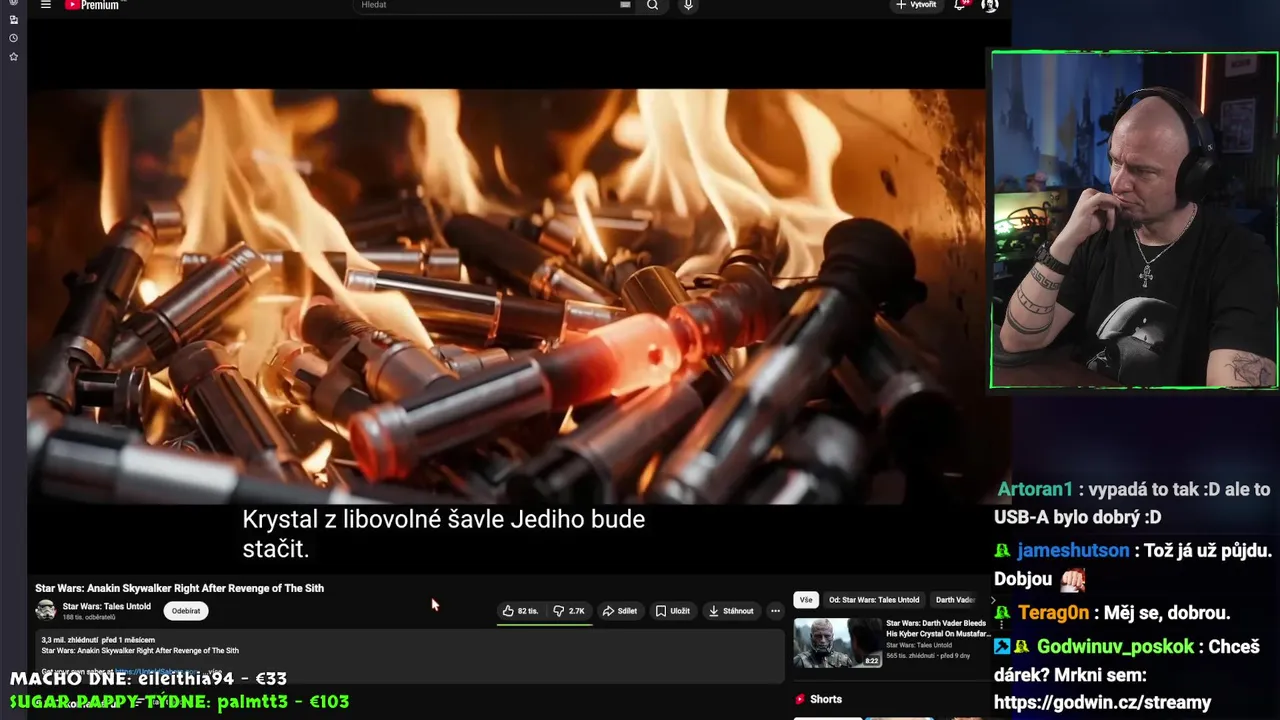Select the Vše filter chip

click(x=806, y=600)
